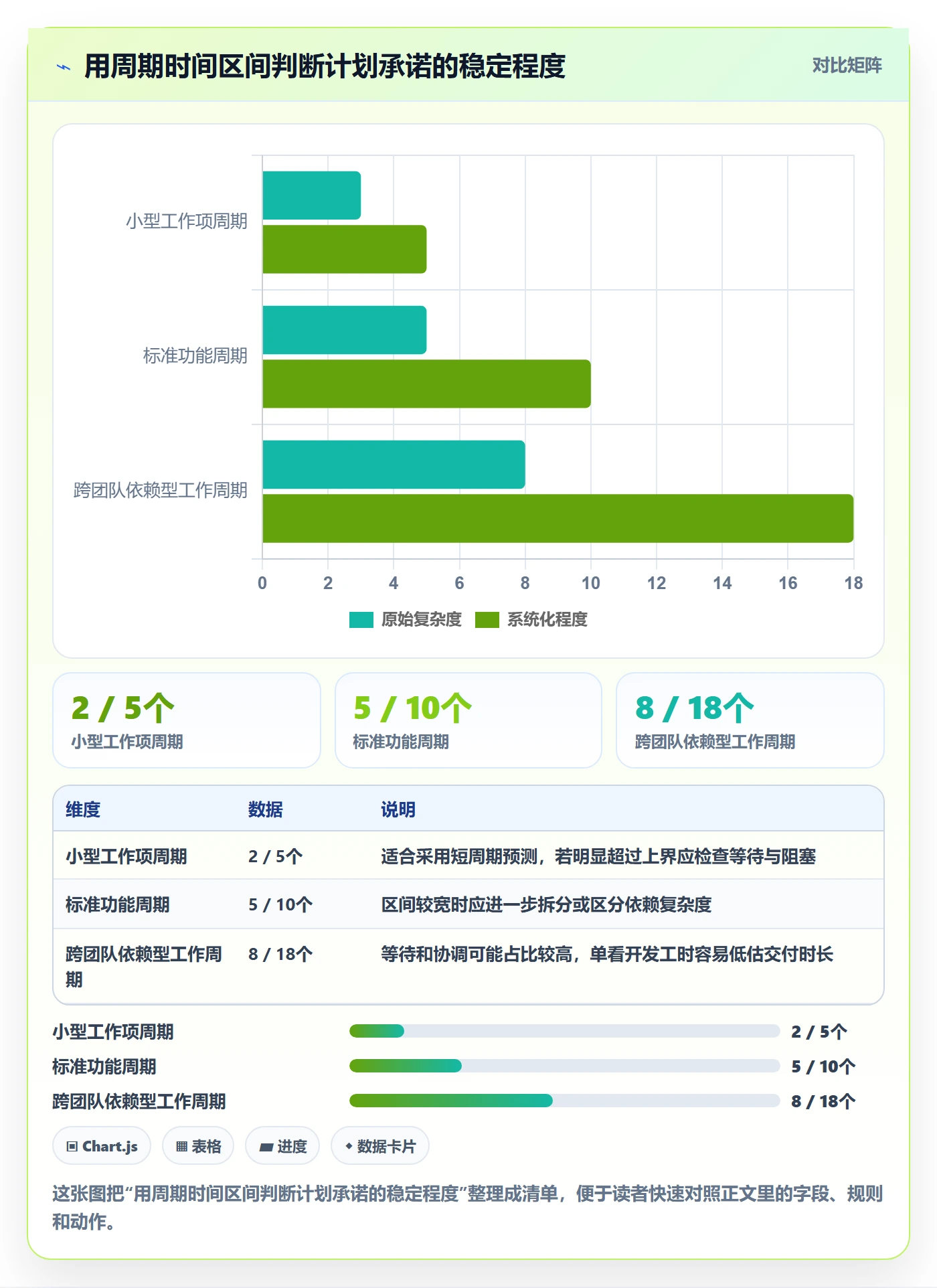This screenshot has width=937, height=1288.
Task: Click the green bar for 标准功能周期
Action: point(426,384)
